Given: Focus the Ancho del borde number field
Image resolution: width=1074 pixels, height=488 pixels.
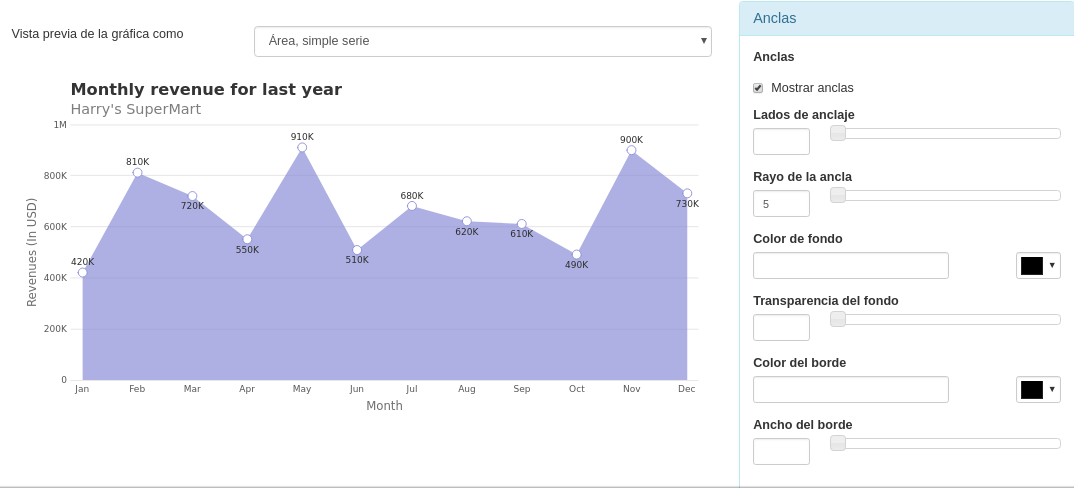Looking at the screenshot, I should 781,452.
